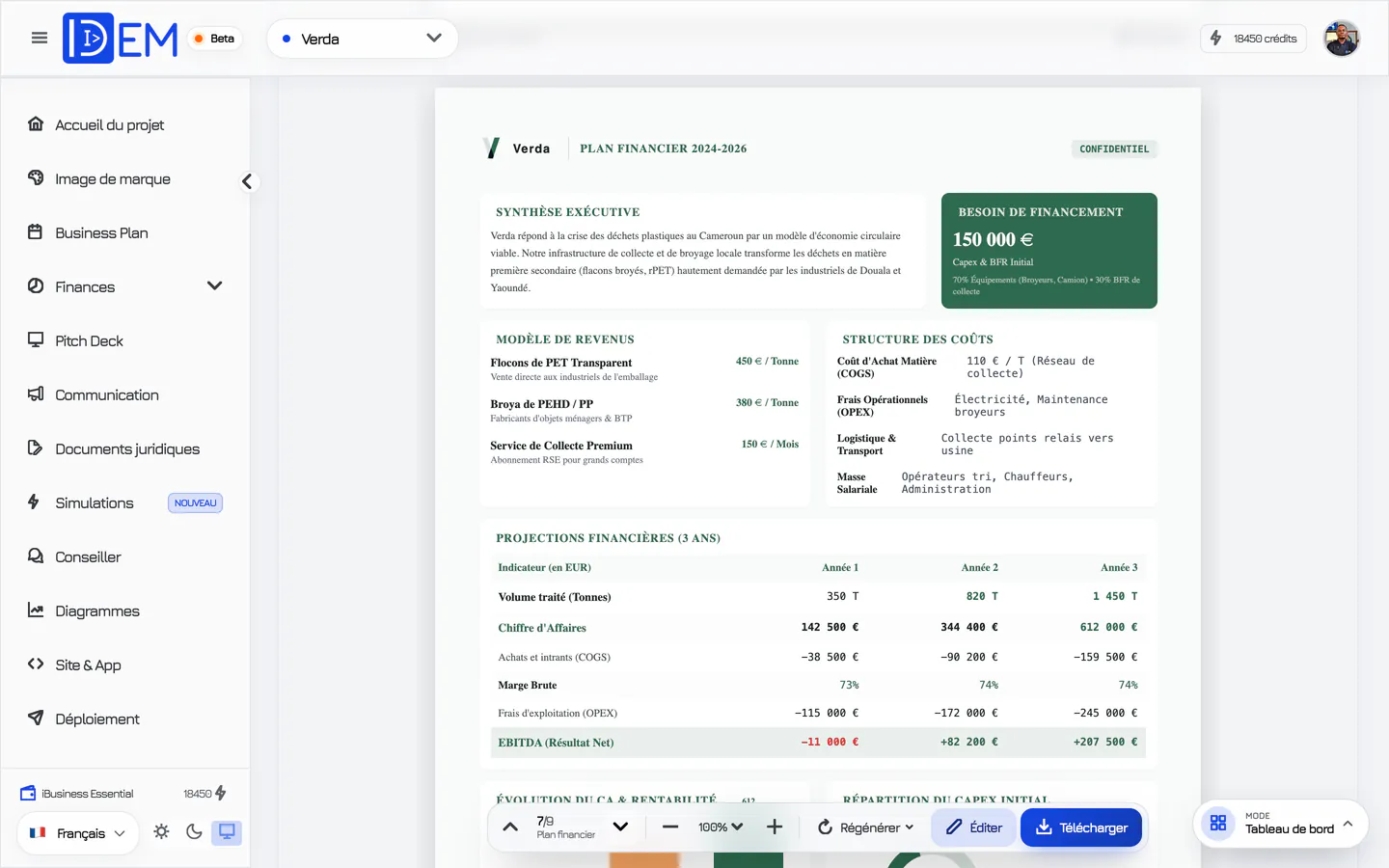This screenshot has width=1389, height=868.
Task: Open the user profile avatar
Action: [x=1341, y=39]
